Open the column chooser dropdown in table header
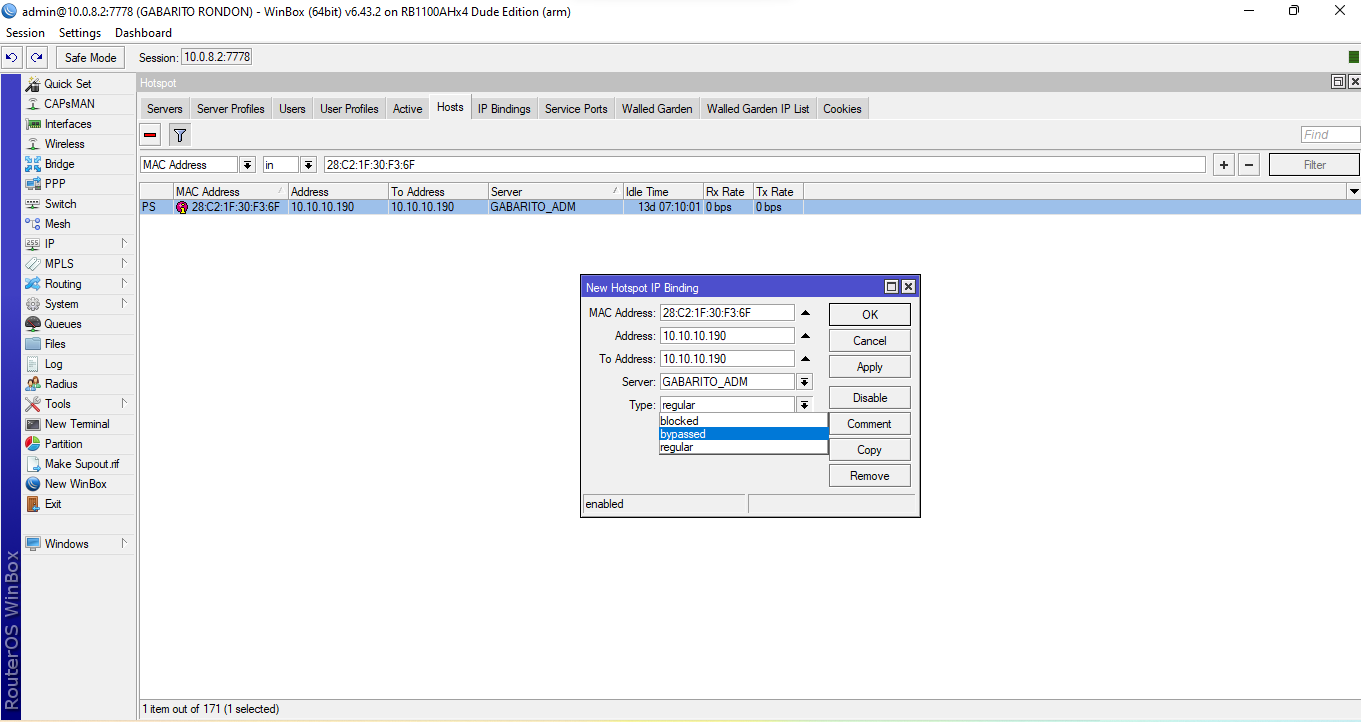1361x722 pixels. click(x=1354, y=191)
